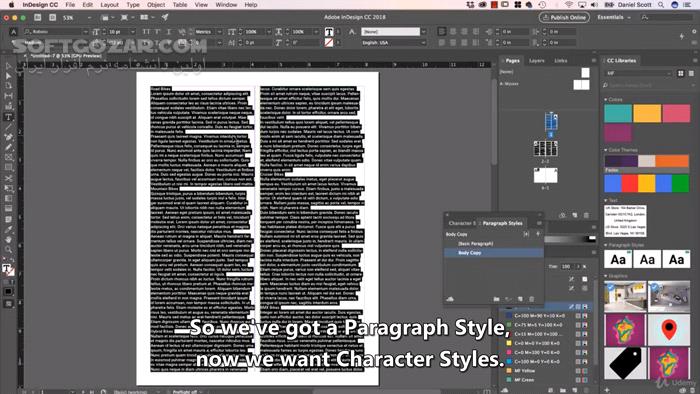Click trash icon in Pages panel
The height and width of the screenshot is (394, 700).
(x=586, y=215)
